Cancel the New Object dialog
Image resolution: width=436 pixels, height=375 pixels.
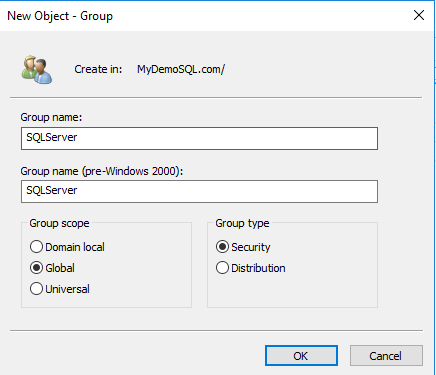[386, 356]
